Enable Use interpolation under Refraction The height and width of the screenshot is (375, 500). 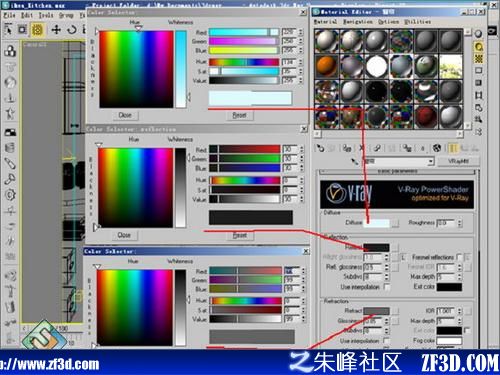tap(387, 341)
